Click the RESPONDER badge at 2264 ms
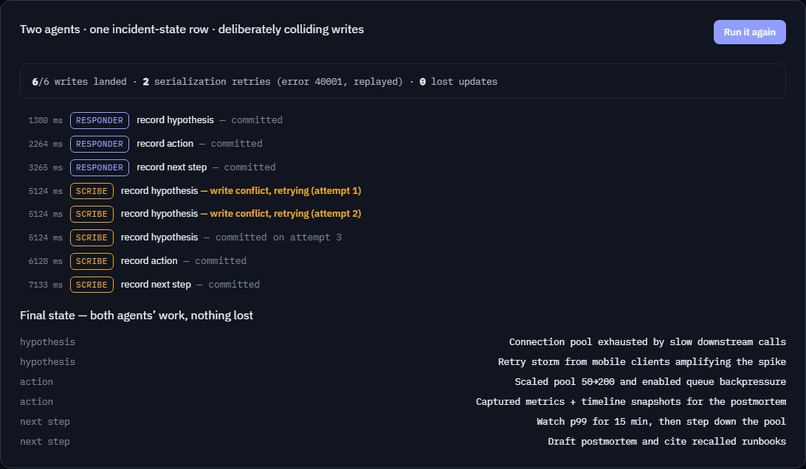This screenshot has height=469, width=806. (x=99, y=144)
